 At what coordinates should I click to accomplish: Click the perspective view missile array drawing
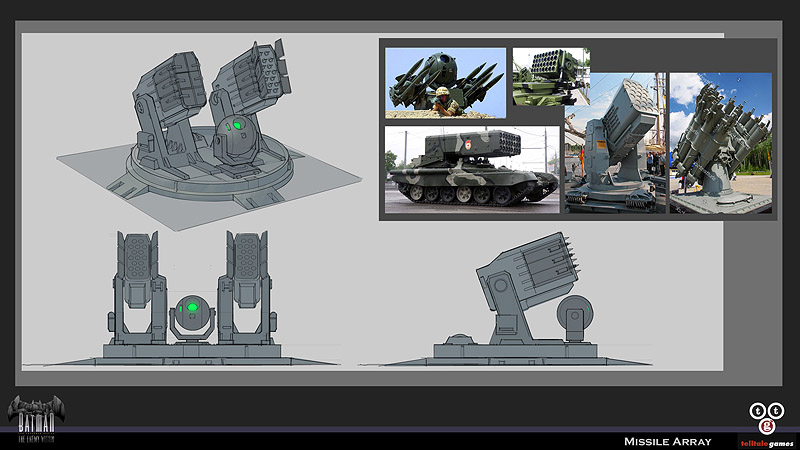point(209,135)
